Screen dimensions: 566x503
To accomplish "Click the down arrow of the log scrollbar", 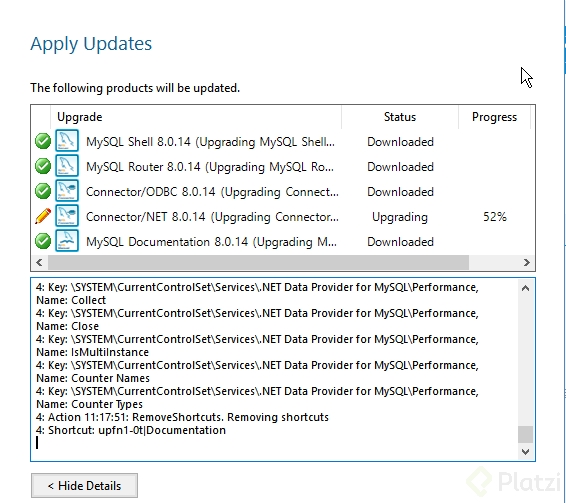I will tap(526, 452).
